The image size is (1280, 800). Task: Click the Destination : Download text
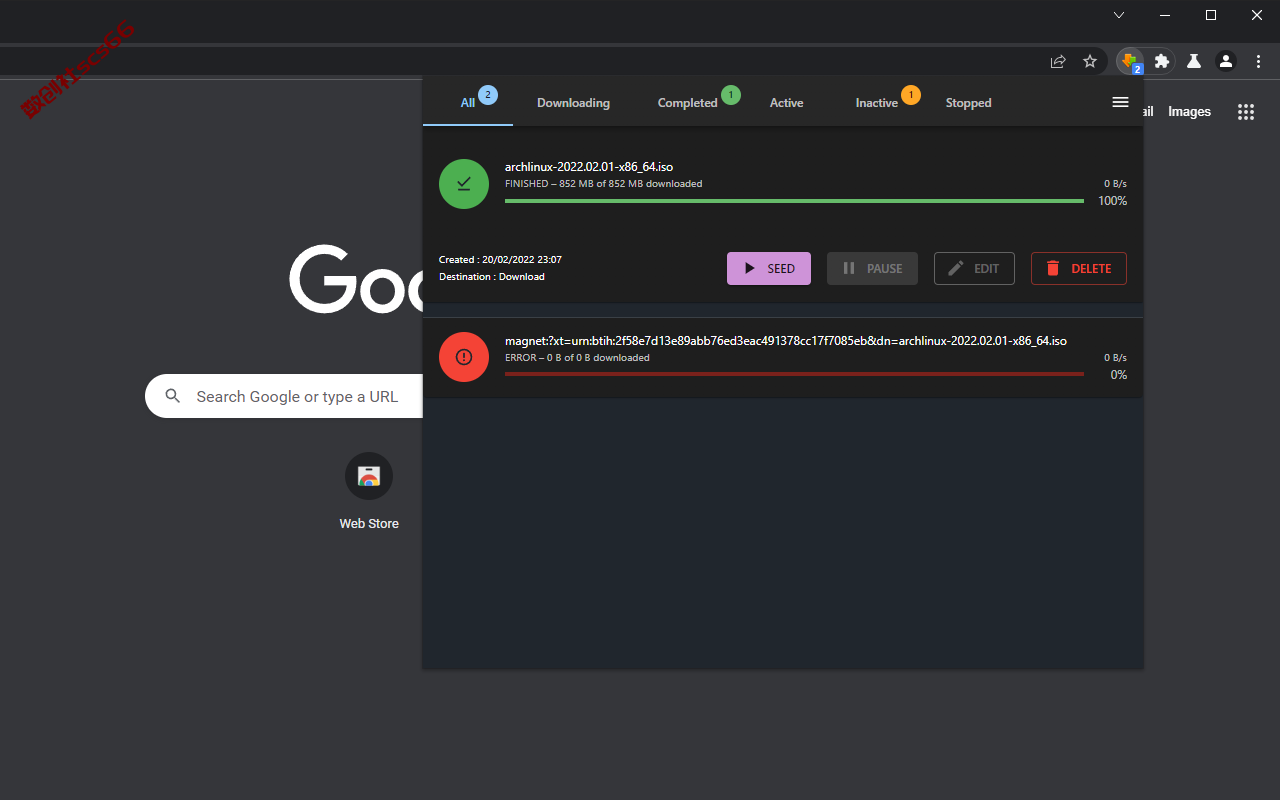492,277
